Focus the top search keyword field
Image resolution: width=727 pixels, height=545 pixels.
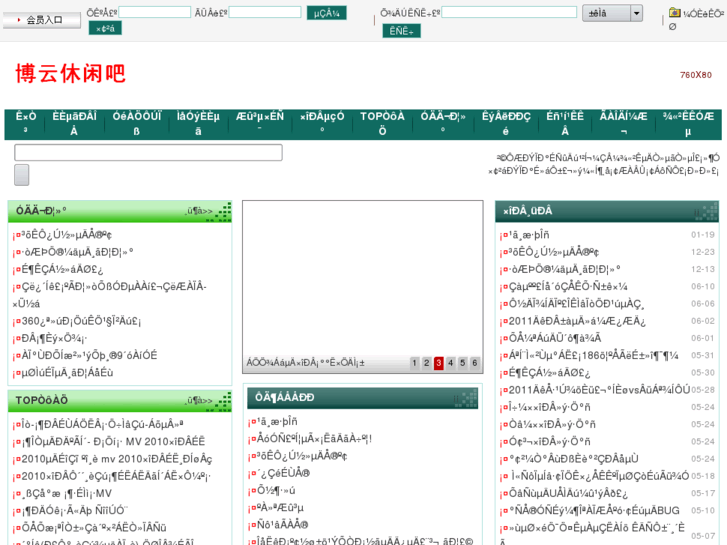pos(509,13)
